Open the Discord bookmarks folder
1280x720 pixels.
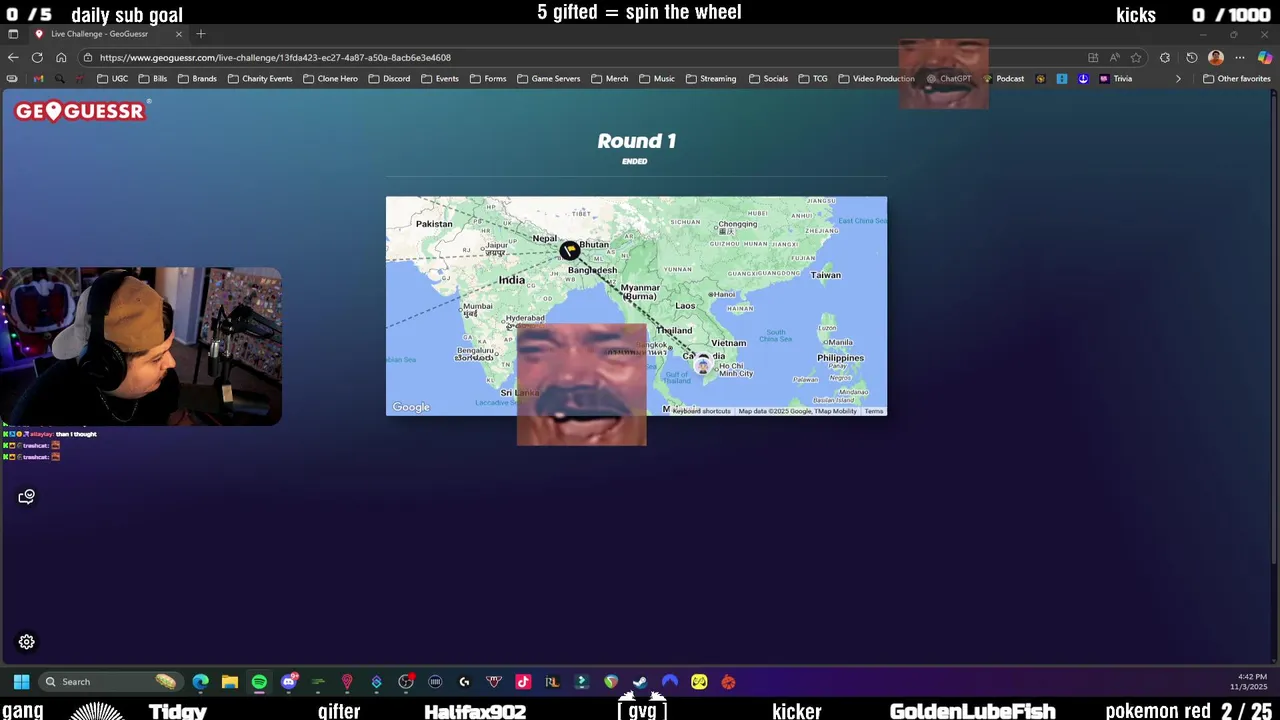[389, 79]
